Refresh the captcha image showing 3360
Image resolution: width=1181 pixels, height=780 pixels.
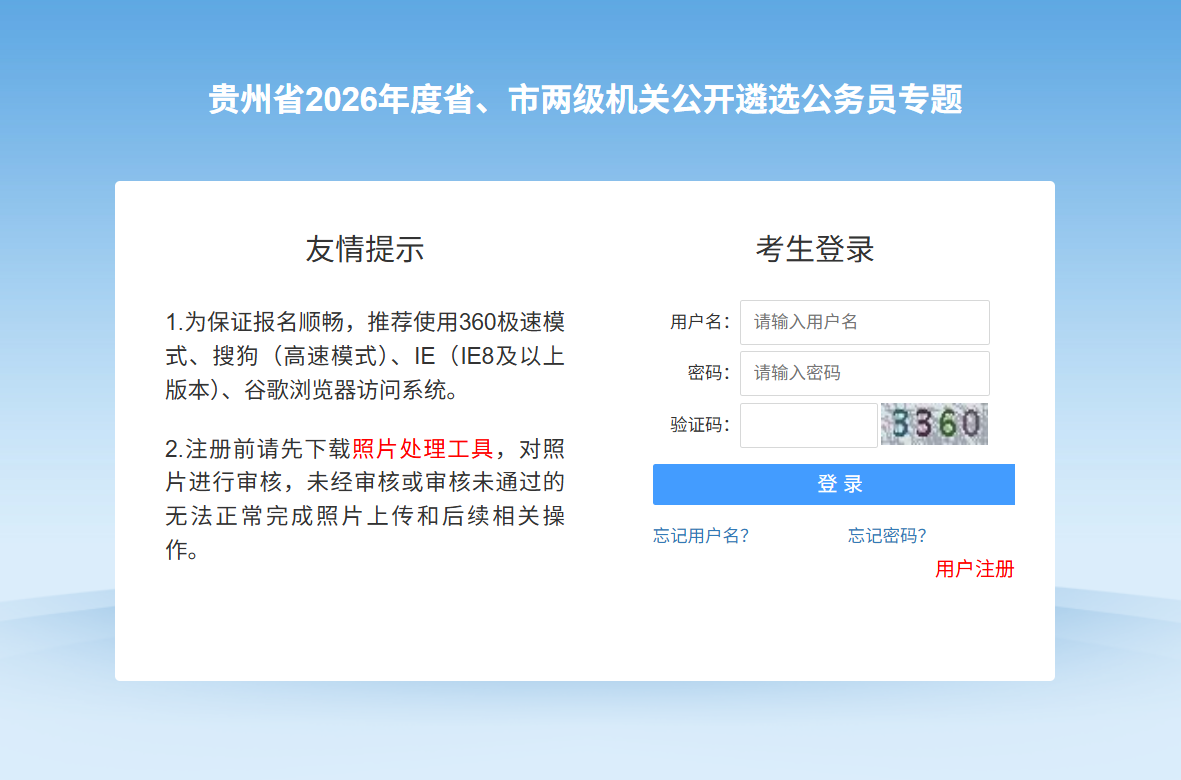(934, 424)
